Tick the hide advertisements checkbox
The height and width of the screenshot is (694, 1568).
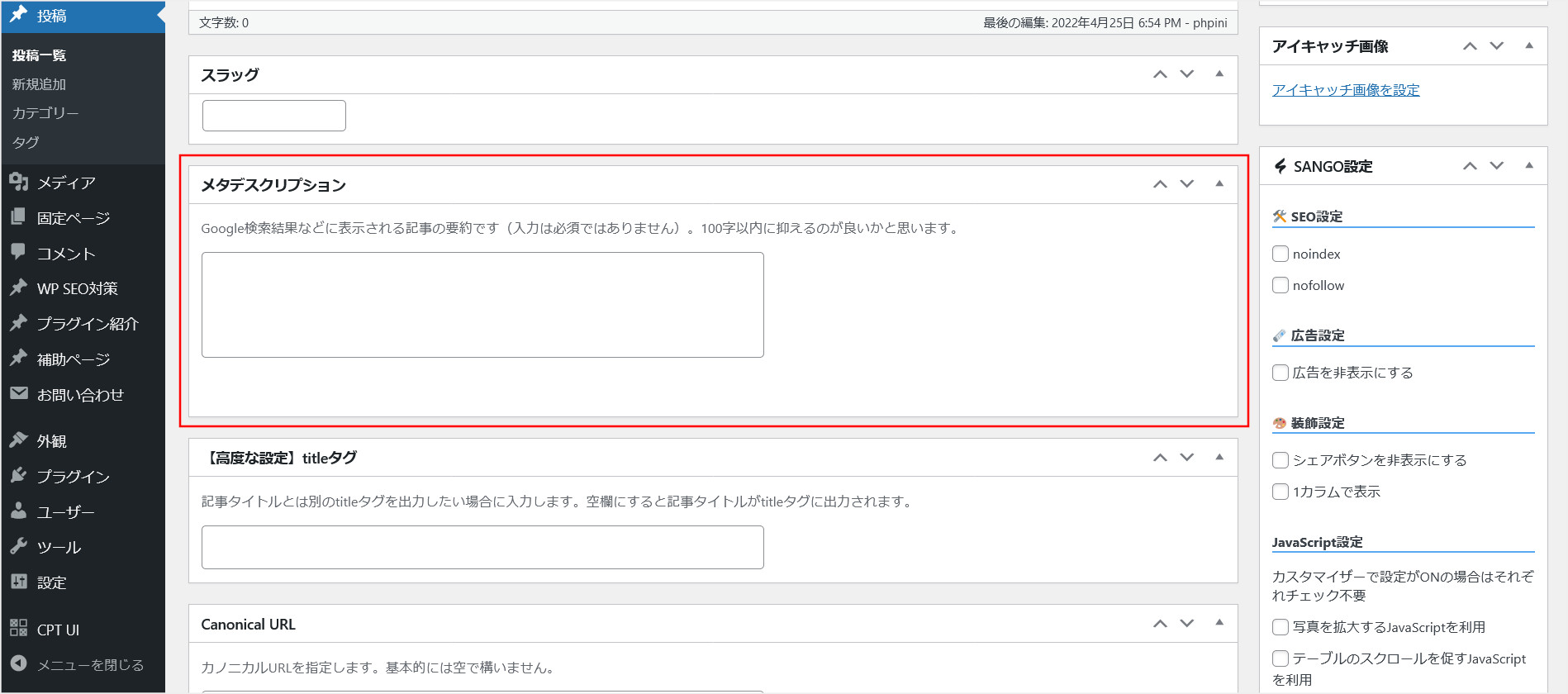pos(1281,373)
